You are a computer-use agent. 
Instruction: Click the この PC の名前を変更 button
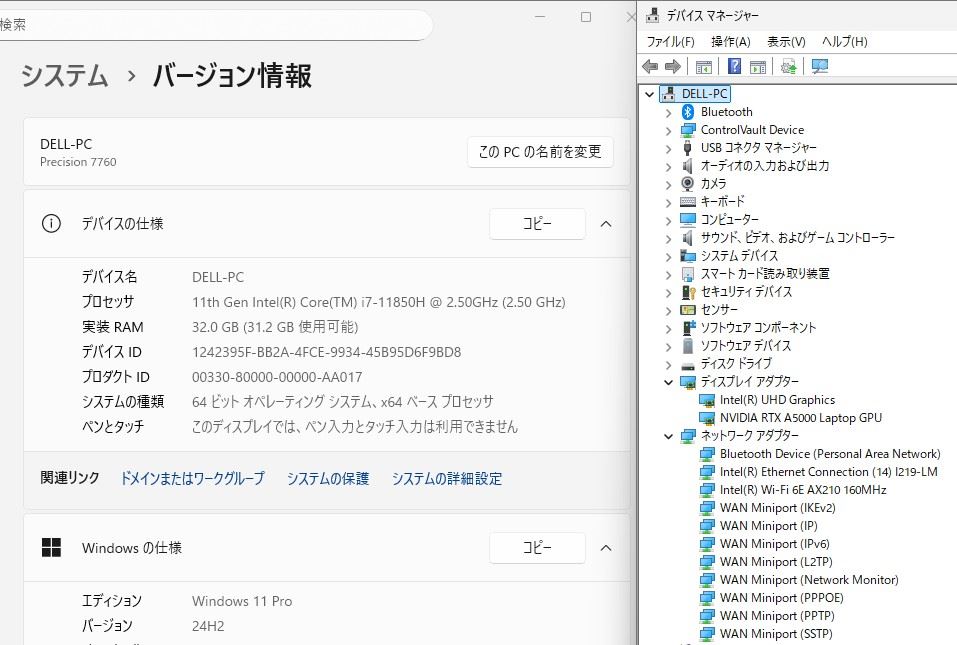(540, 152)
